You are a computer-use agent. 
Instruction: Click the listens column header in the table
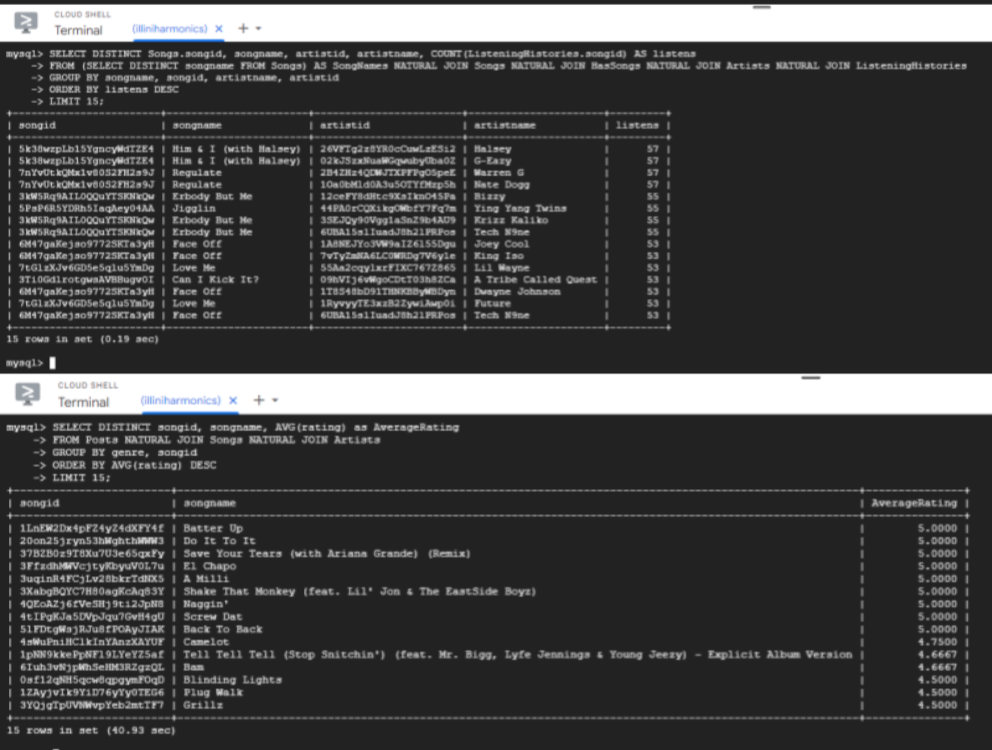pyautogui.click(x=636, y=125)
